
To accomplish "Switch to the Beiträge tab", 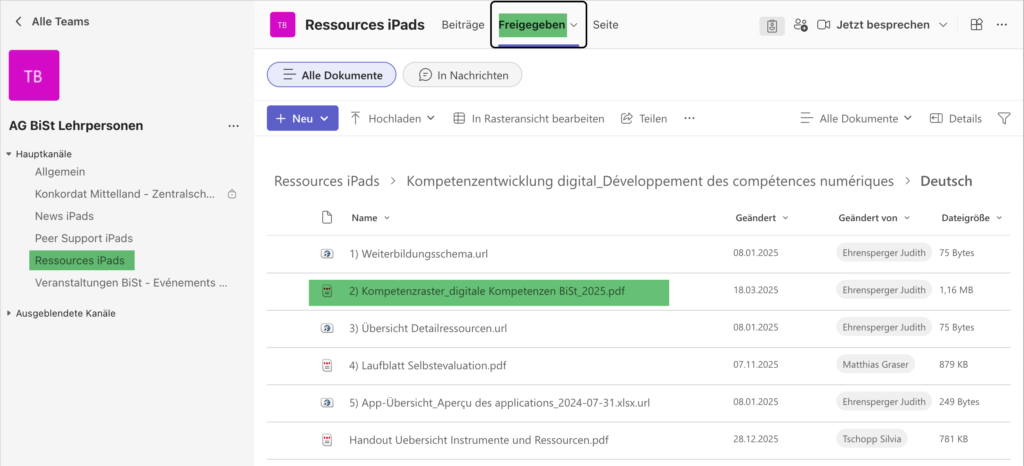I will pyautogui.click(x=463, y=25).
